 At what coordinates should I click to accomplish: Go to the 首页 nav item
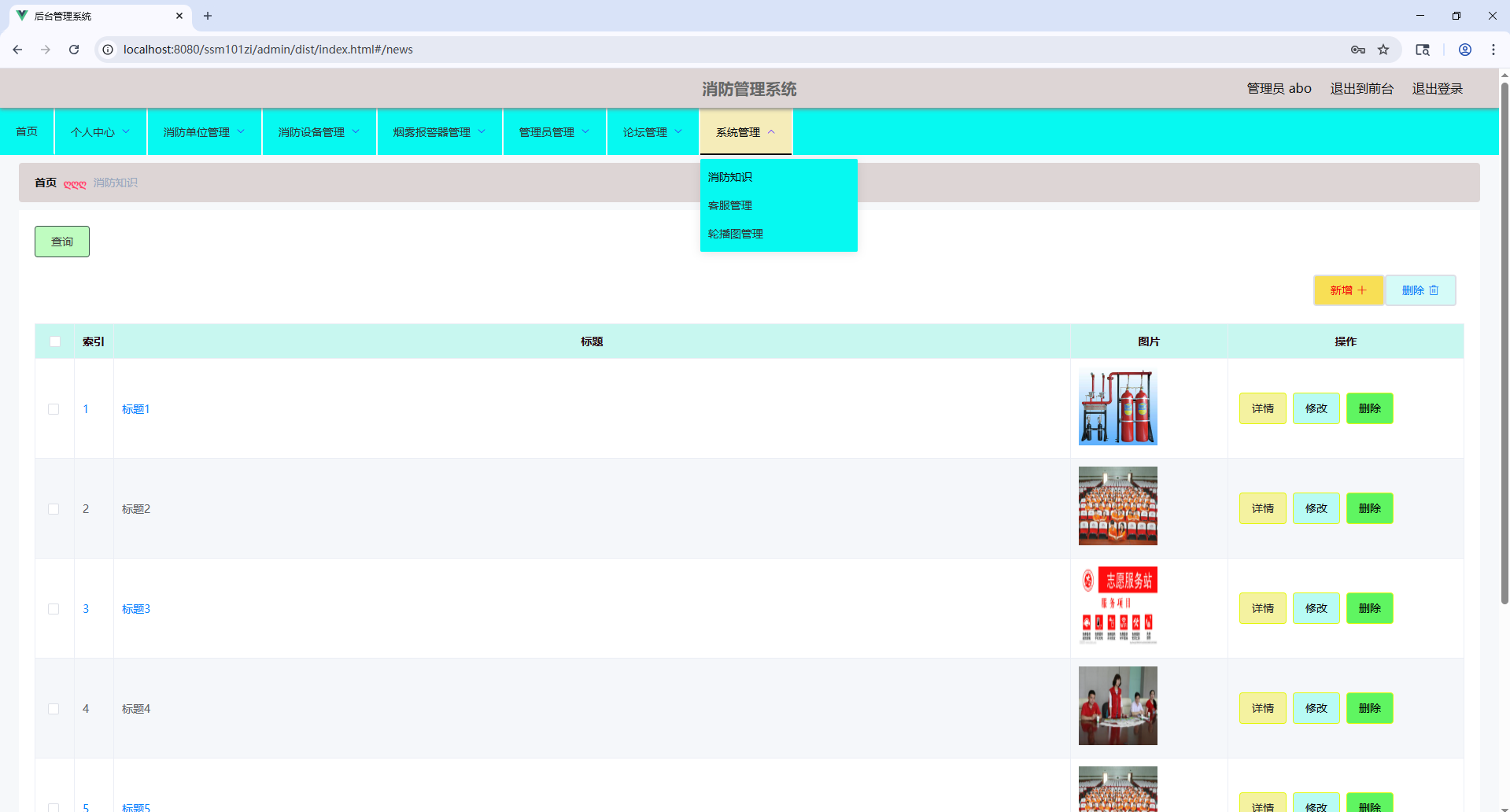tap(27, 131)
